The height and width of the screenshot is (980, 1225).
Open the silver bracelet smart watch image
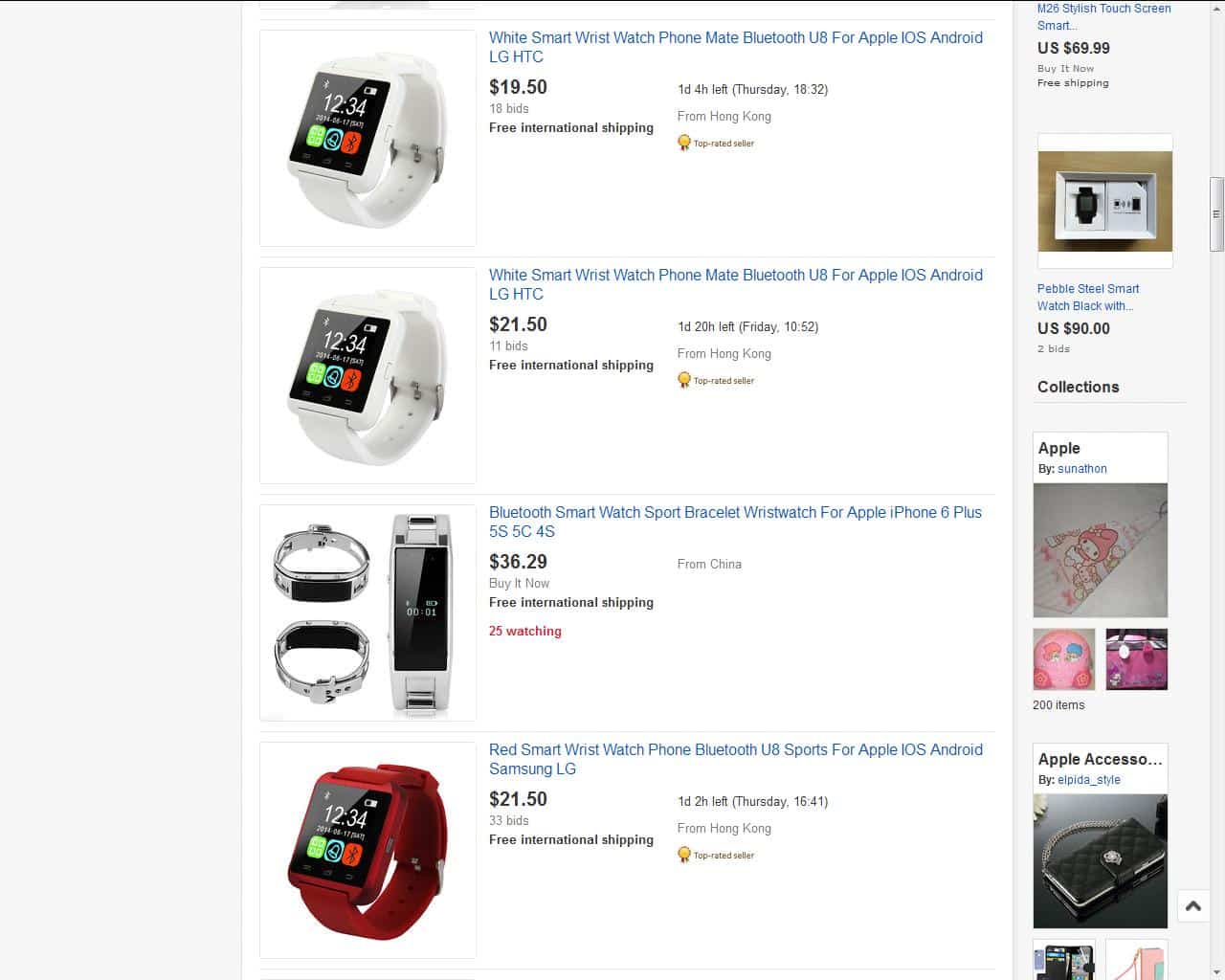pyautogui.click(x=367, y=612)
